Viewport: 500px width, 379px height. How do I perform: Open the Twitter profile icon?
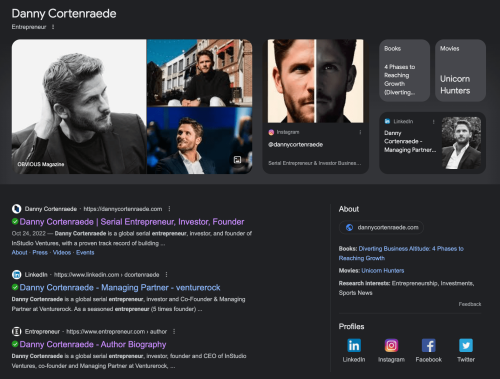pos(466,345)
